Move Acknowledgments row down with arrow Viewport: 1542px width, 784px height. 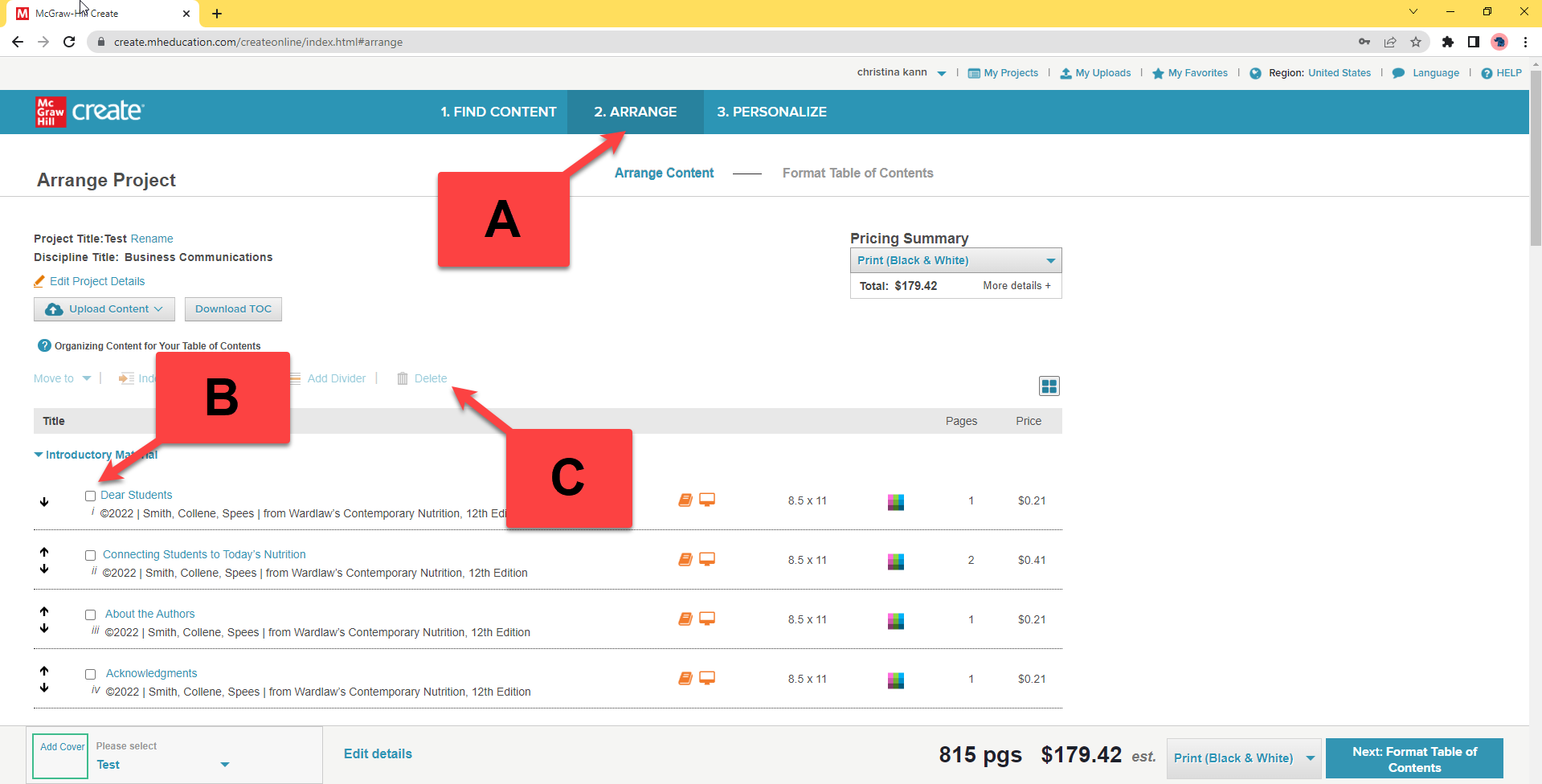(44, 688)
